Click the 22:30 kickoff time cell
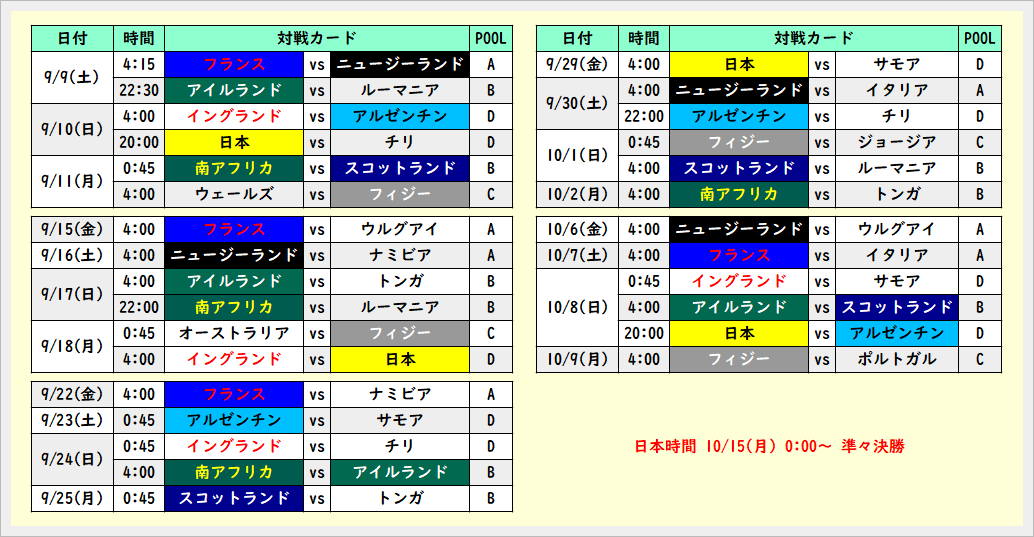The width and height of the screenshot is (1034, 537). (x=139, y=90)
